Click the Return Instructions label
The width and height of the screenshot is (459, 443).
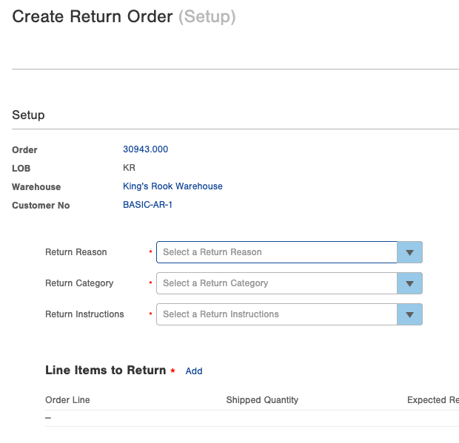pyautogui.click(x=85, y=314)
